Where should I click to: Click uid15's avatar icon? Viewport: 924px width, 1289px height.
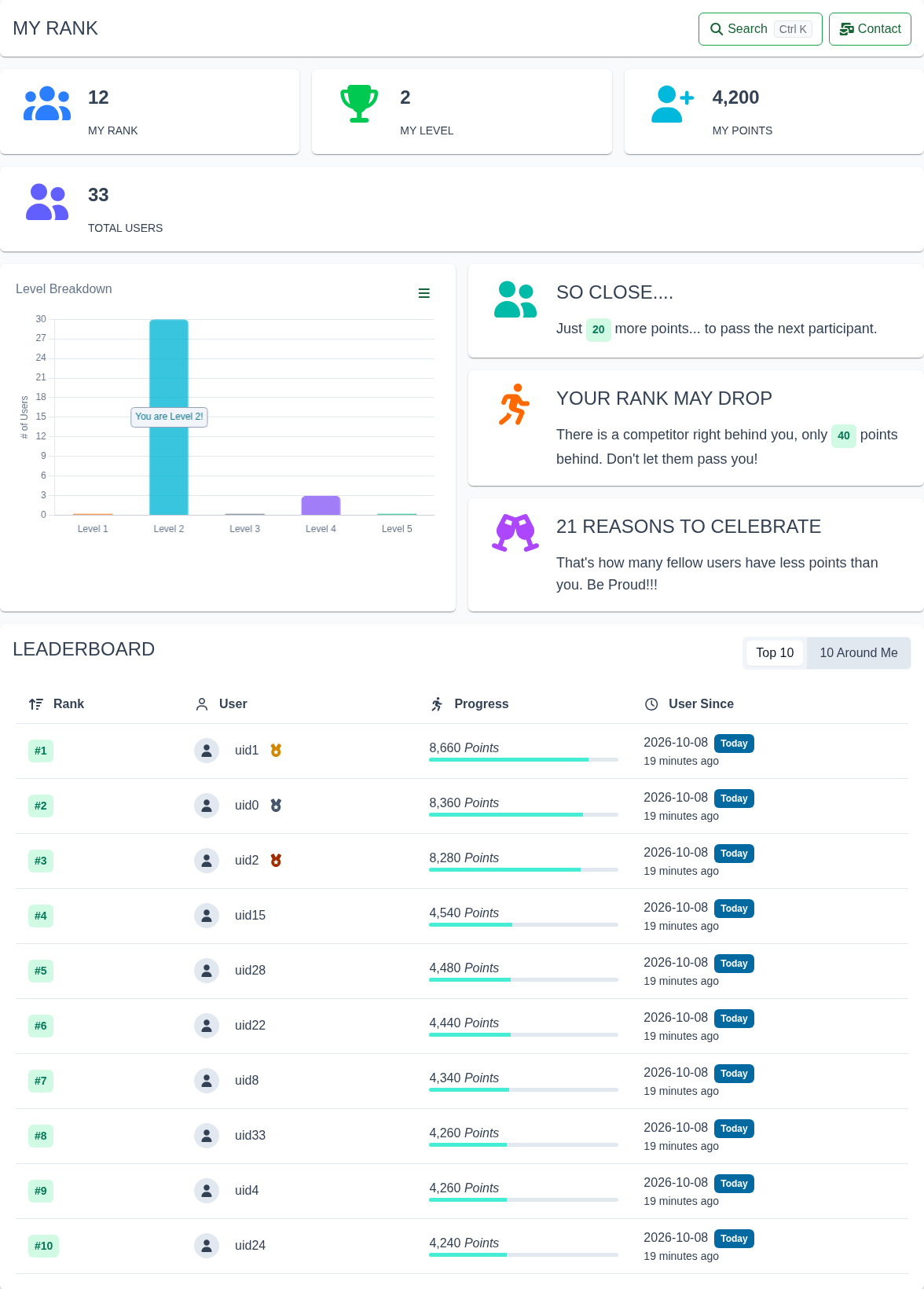207,916
